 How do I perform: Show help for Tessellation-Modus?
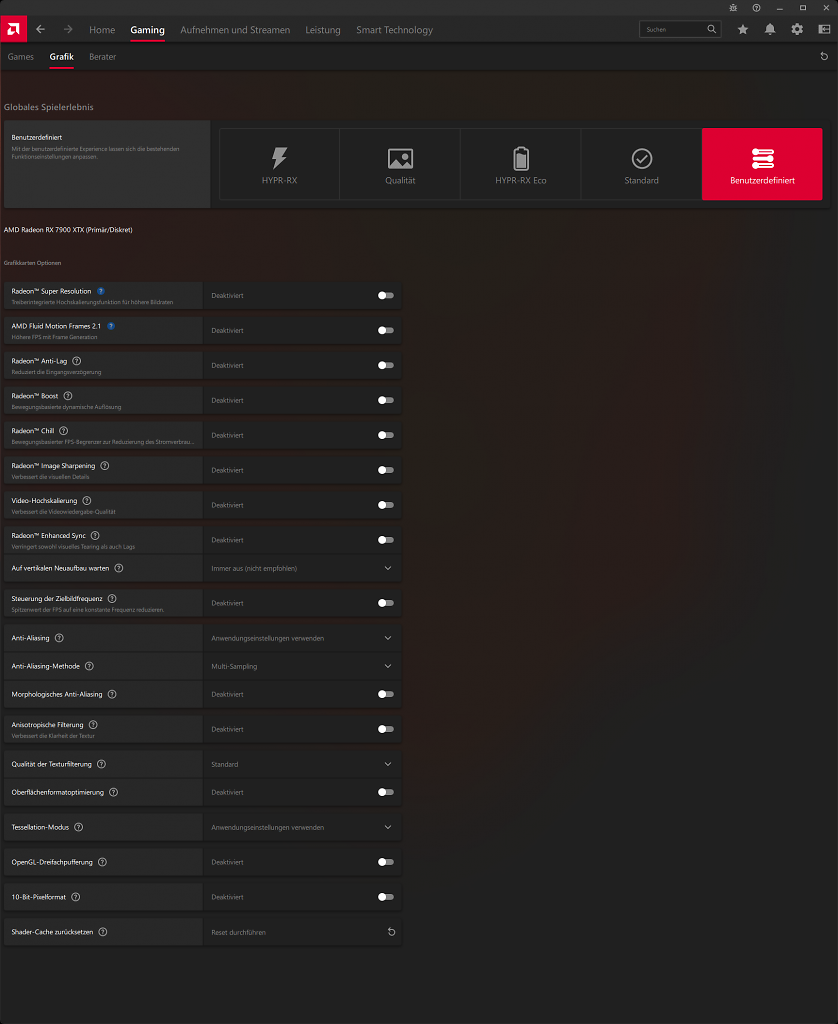pyautogui.click(x=78, y=827)
